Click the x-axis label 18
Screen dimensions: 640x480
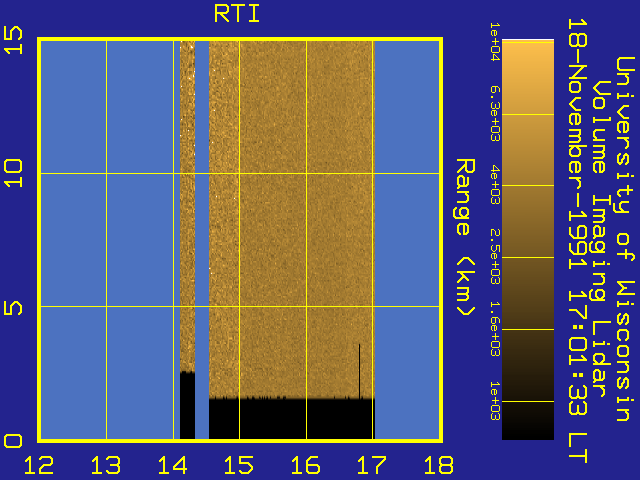[x=439, y=465]
